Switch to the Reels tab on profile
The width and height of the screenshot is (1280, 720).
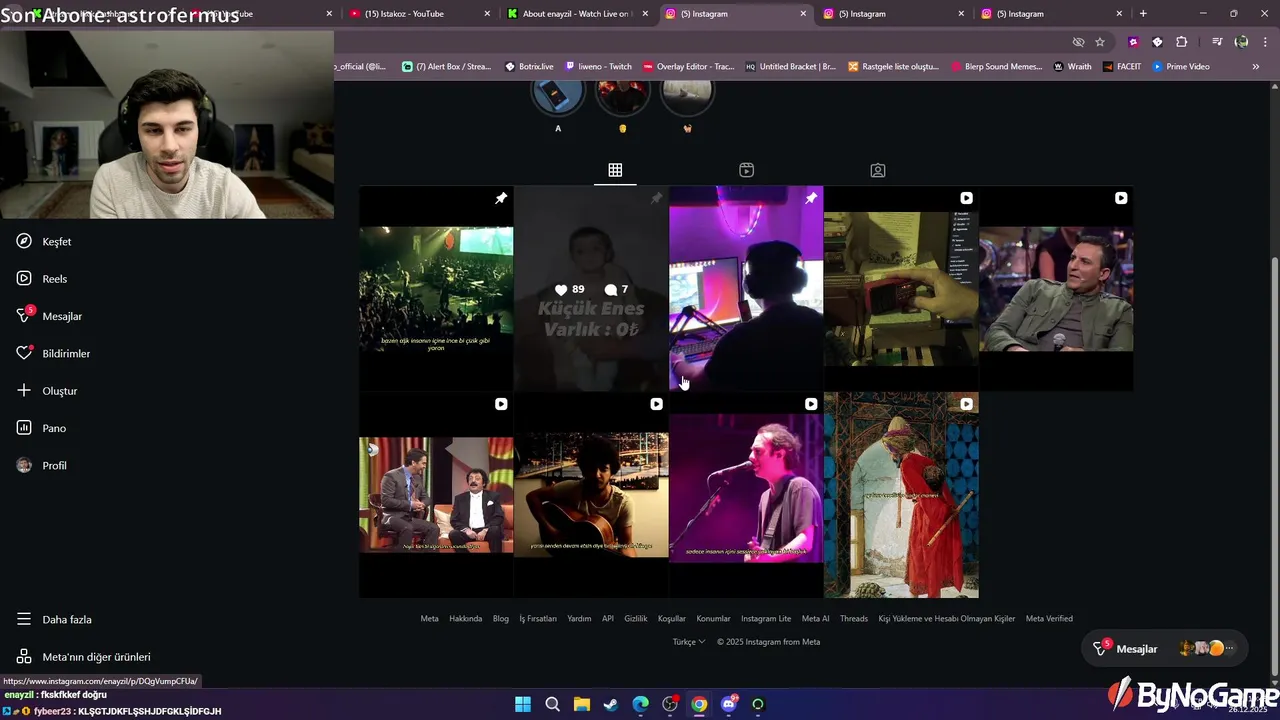746,170
